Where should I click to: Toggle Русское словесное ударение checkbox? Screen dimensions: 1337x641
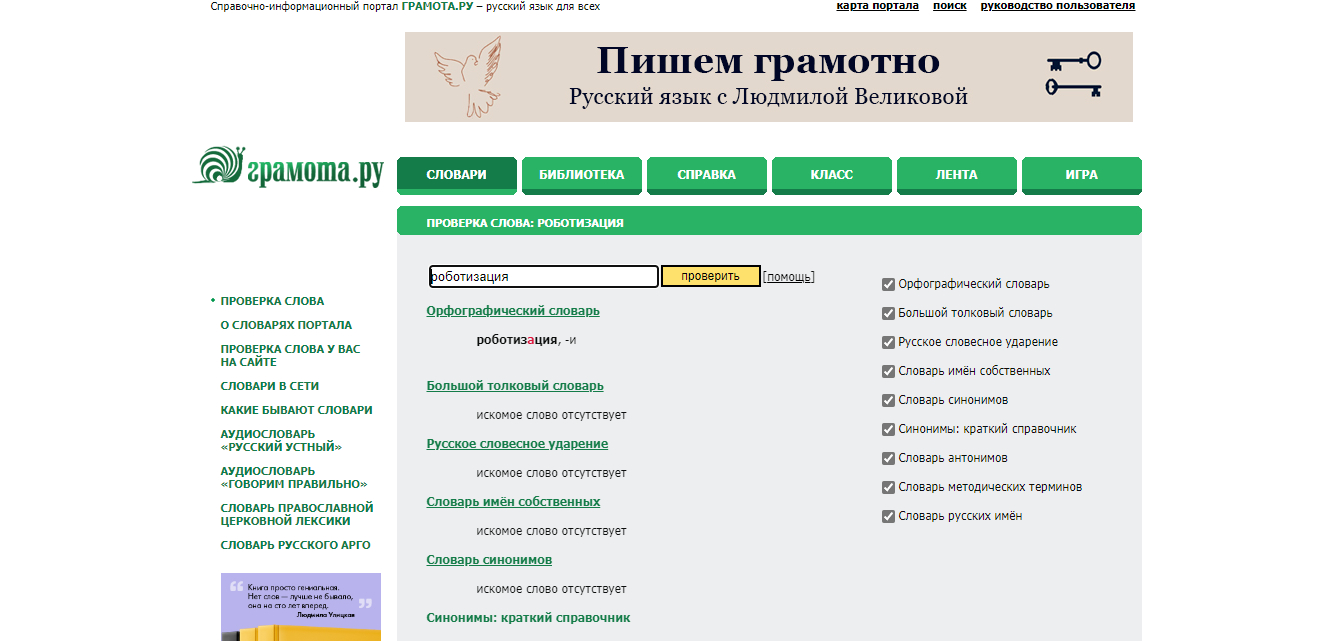pos(888,342)
